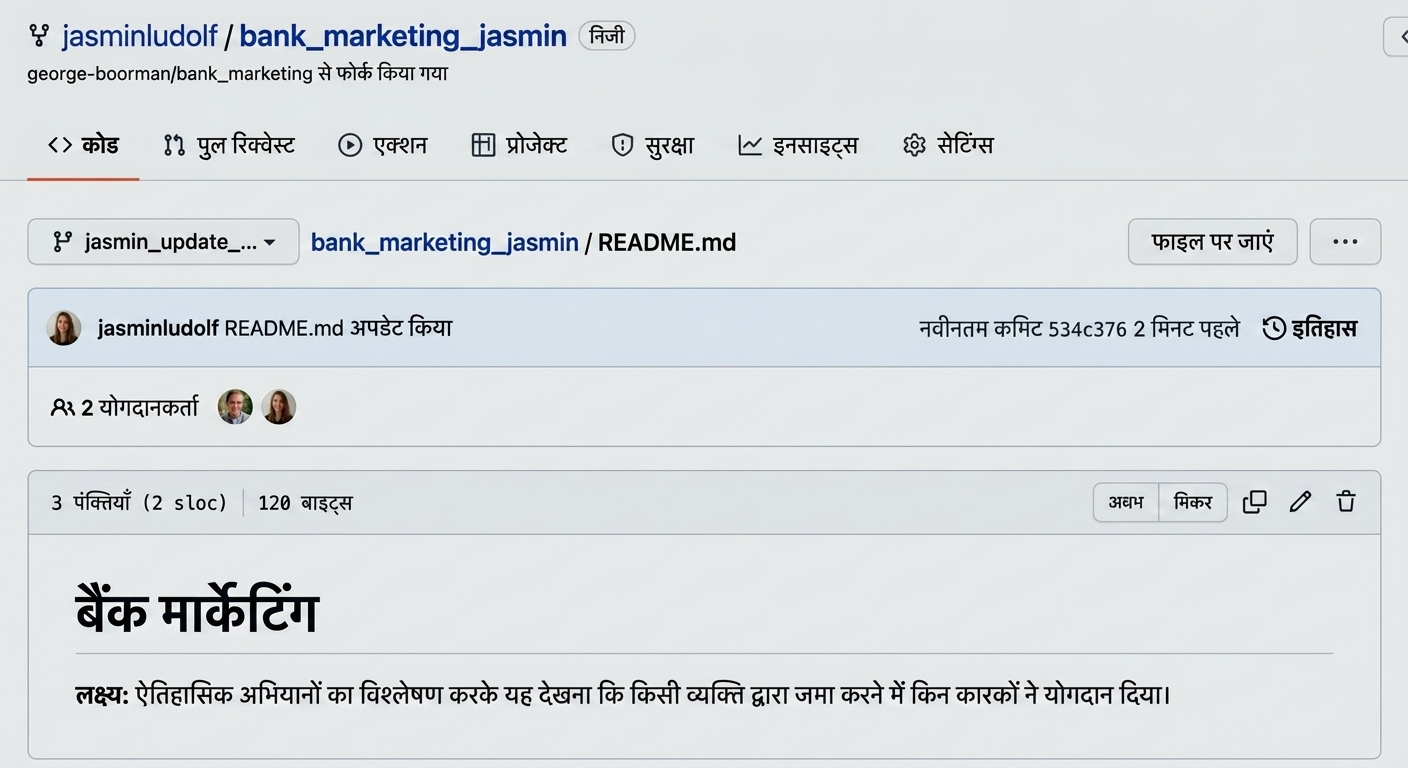Image resolution: width=1408 pixels, height=768 pixels.
Task: Open the एक्शन tab
Action: tap(383, 145)
